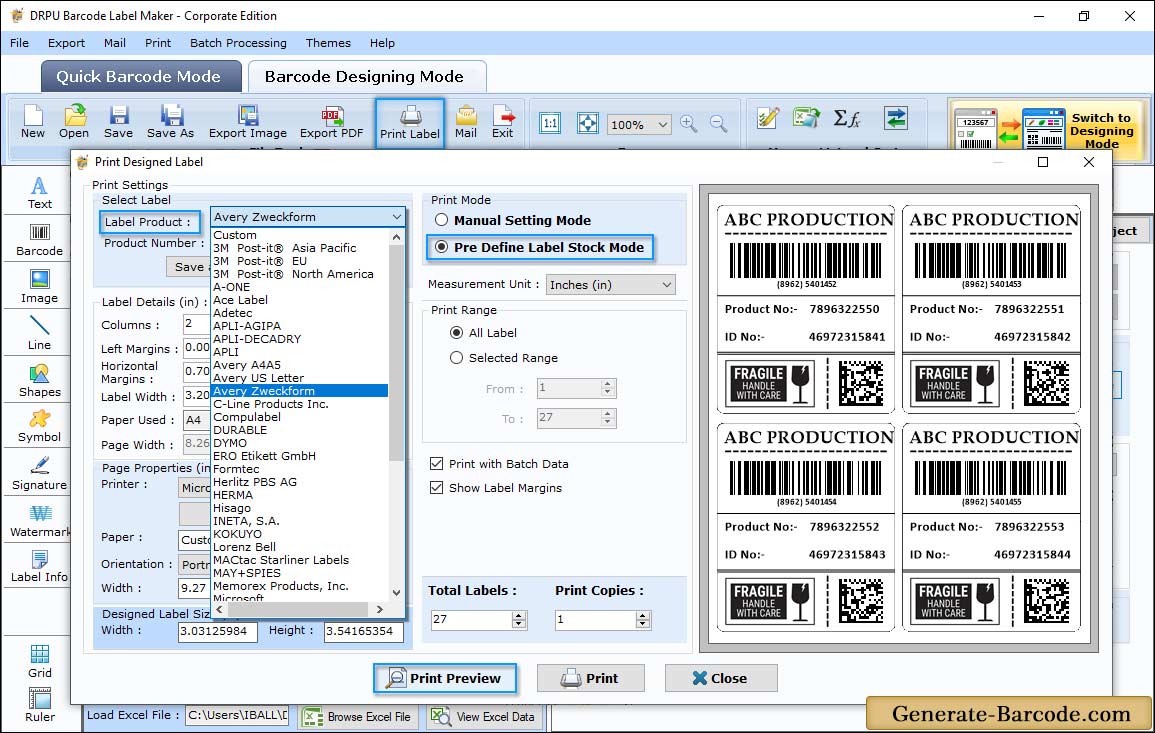Toggle Print with Batch Data checkbox

(436, 463)
